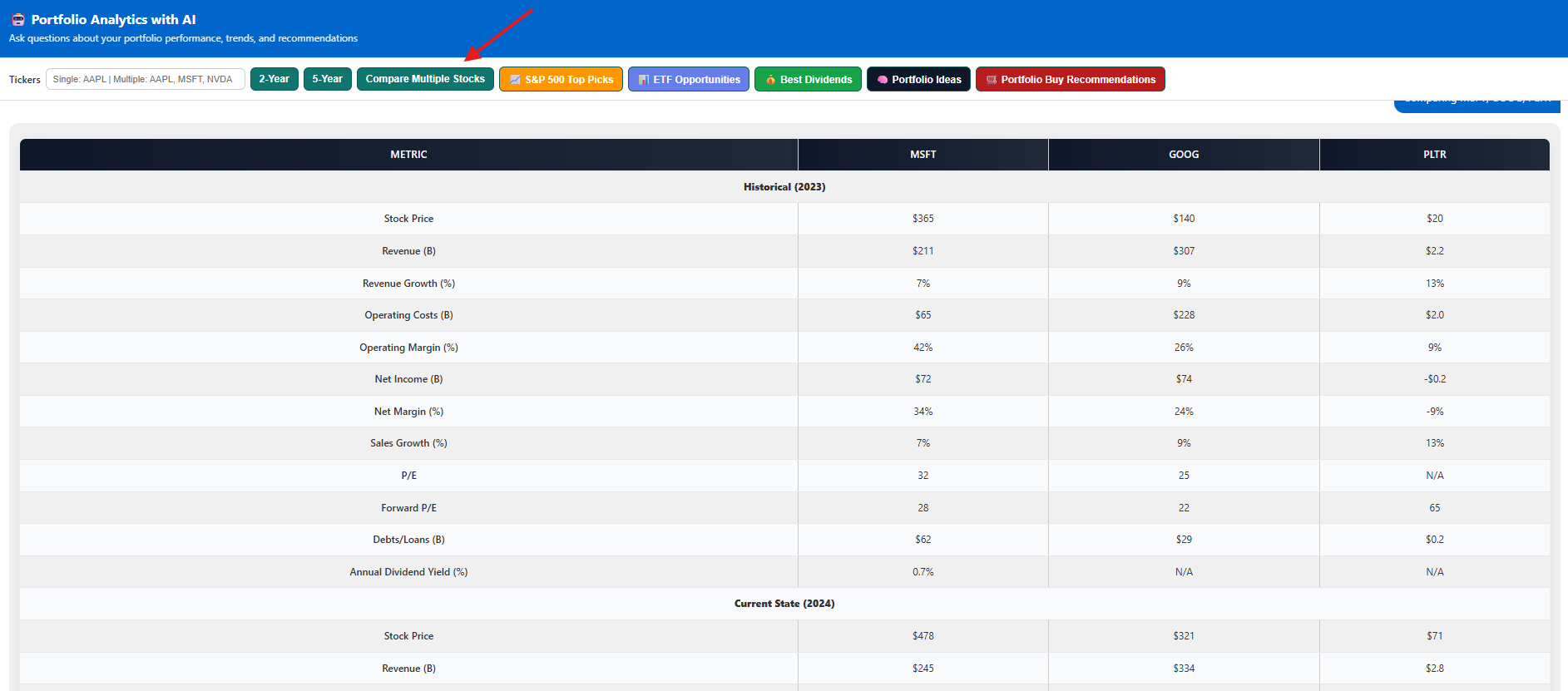The width and height of the screenshot is (1568, 691).
Task: Select MSFT 2023 stock price $365
Action: click(923, 219)
